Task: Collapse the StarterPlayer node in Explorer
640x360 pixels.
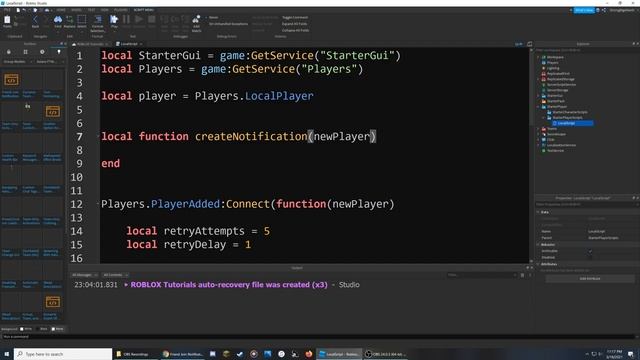Action: tap(538, 107)
